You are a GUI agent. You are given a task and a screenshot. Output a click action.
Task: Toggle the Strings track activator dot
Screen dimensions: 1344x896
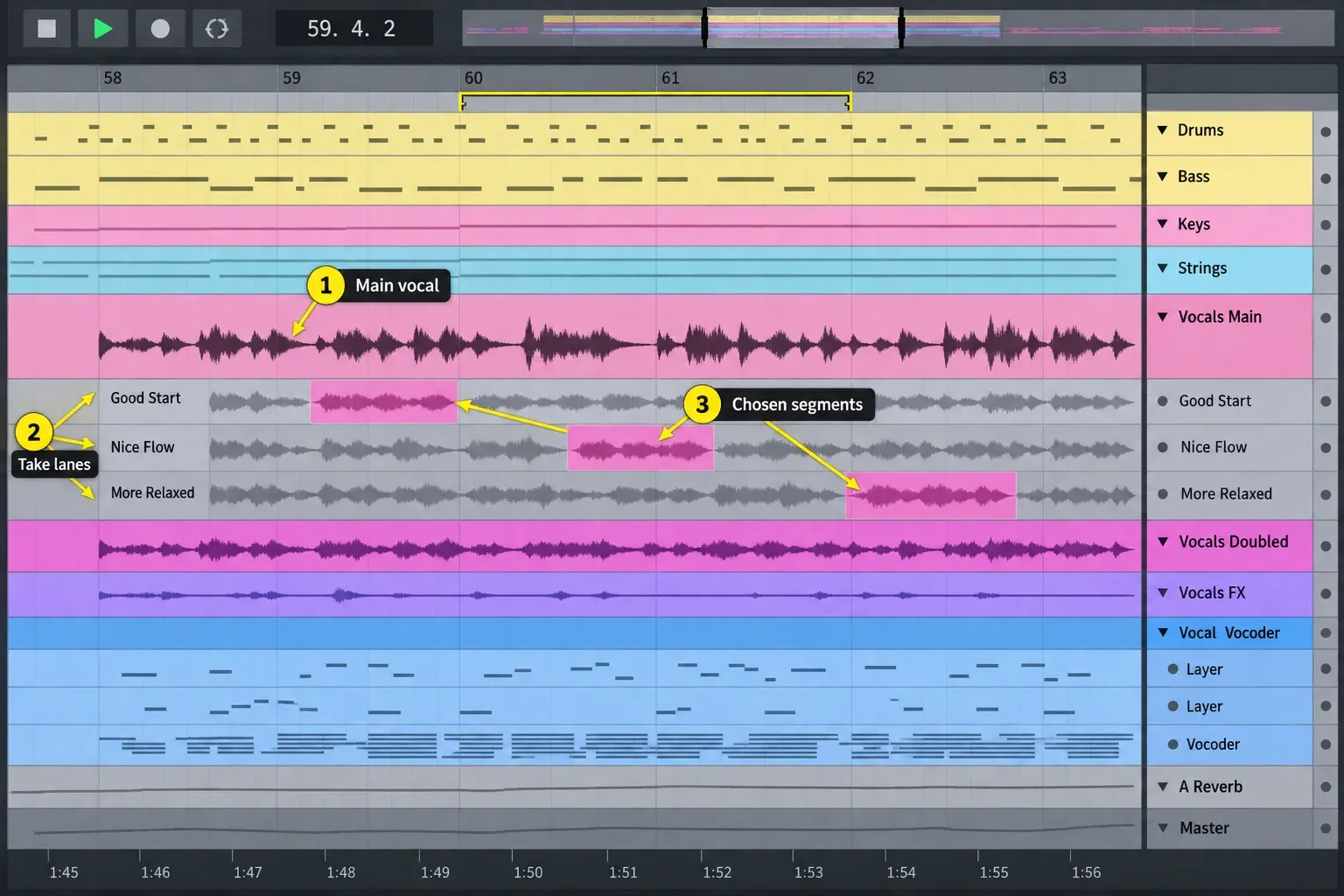1326,269
